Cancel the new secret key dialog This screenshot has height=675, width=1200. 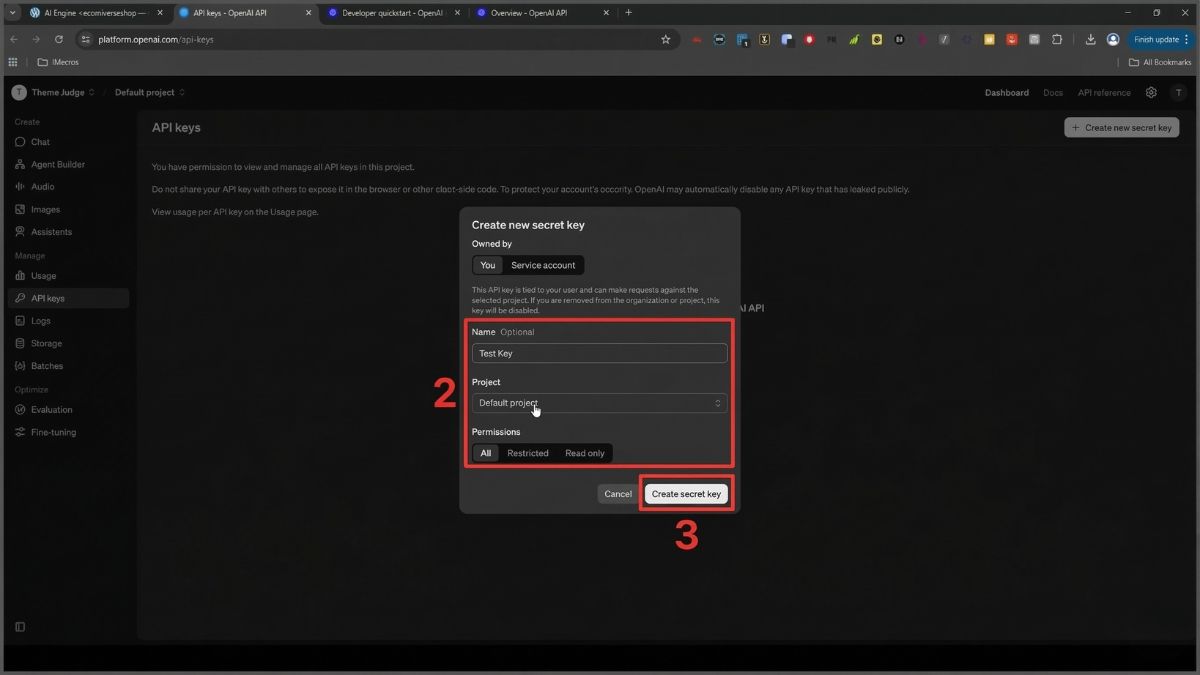point(618,494)
